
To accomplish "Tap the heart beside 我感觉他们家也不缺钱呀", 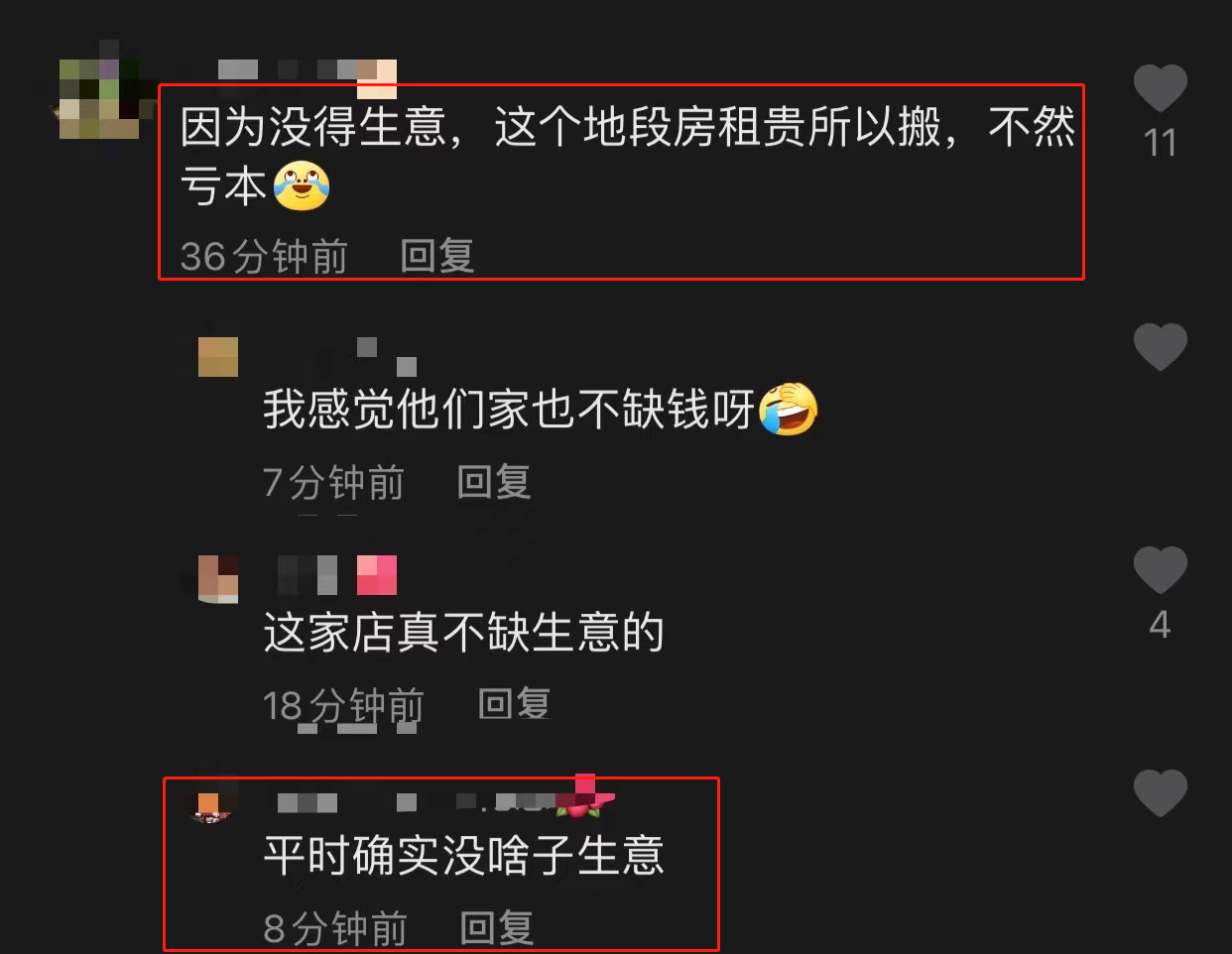I will [1160, 347].
